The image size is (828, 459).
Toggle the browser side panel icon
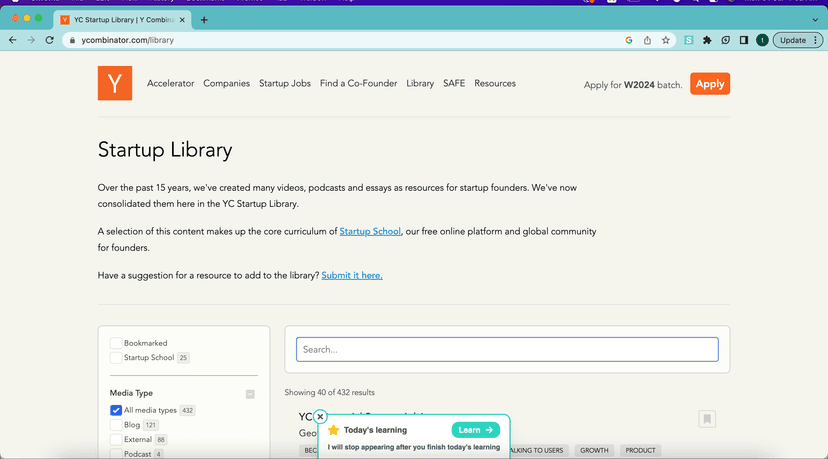744,40
